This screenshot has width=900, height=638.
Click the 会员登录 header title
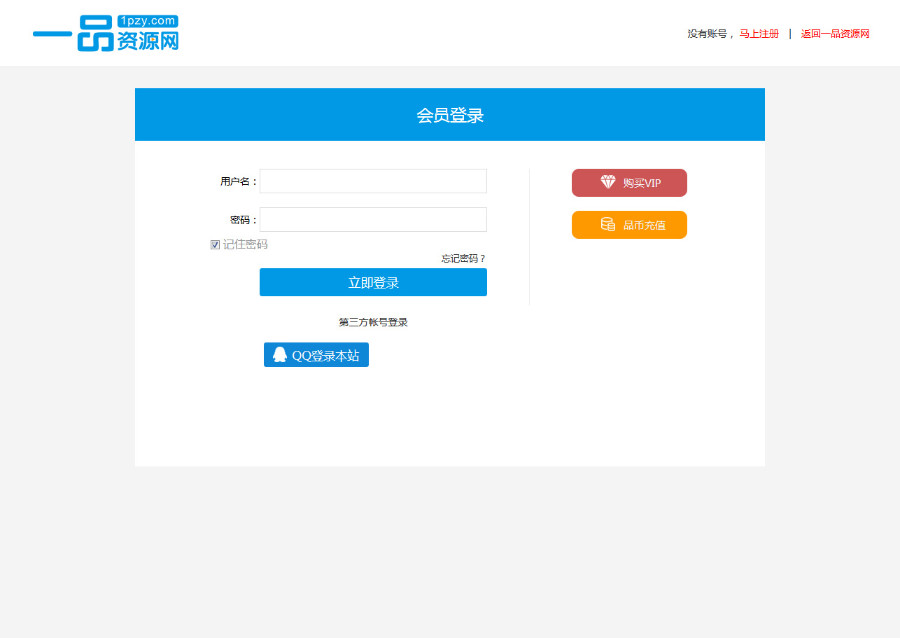point(449,114)
